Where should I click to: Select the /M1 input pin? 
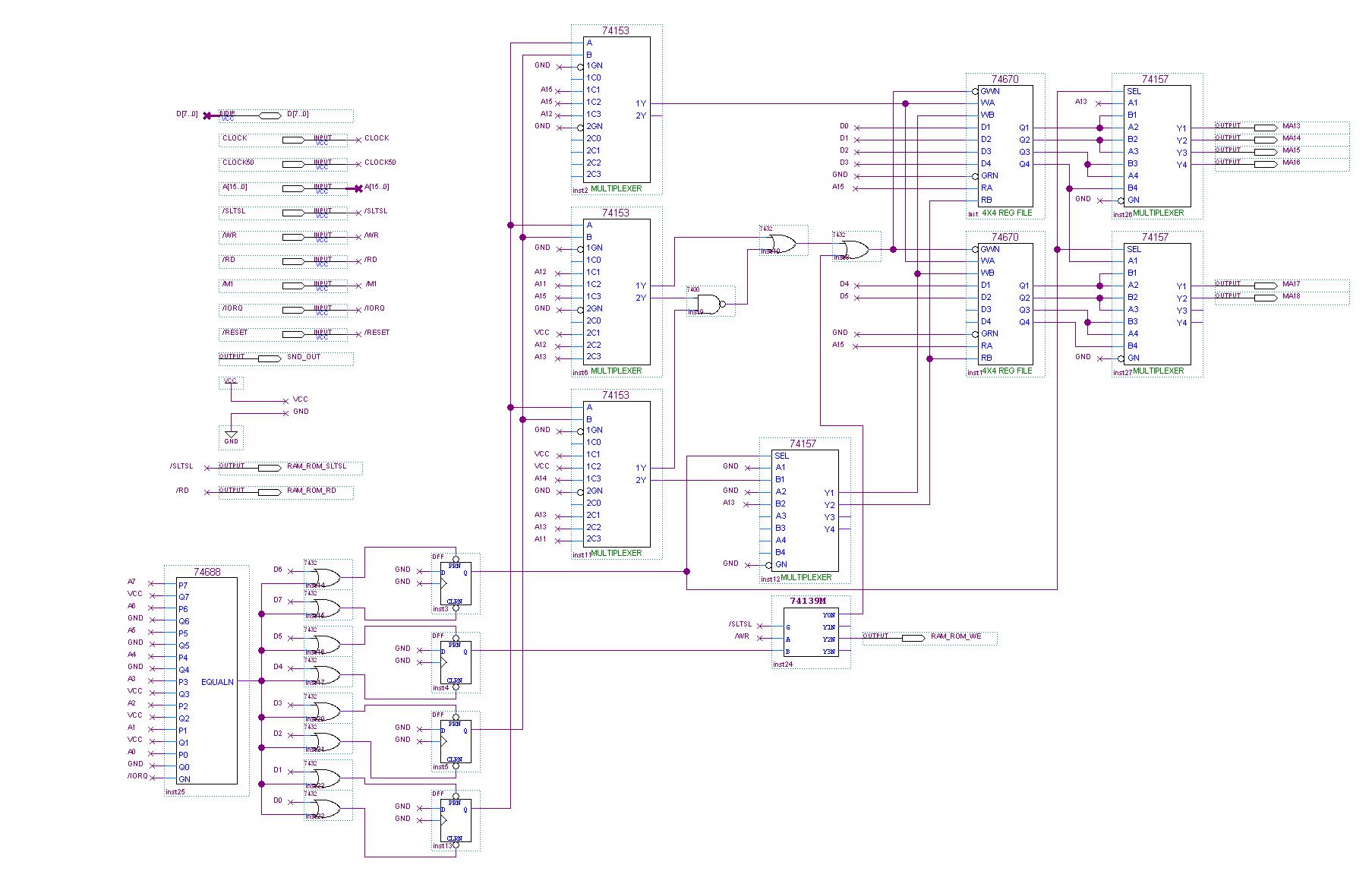coord(282,286)
